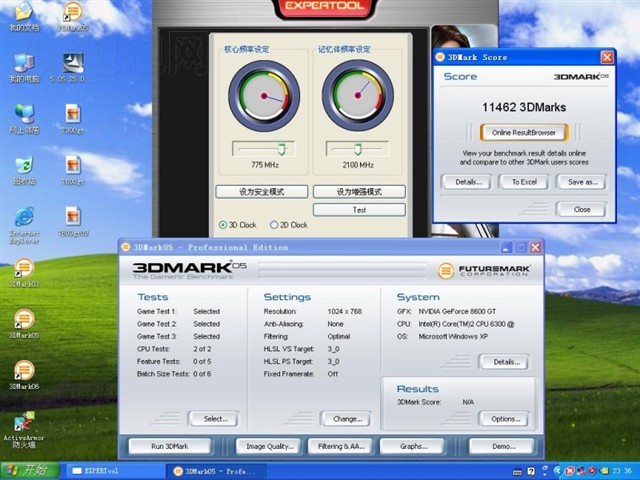Click the enhanced mode button (设为增强模式)

click(x=359, y=192)
